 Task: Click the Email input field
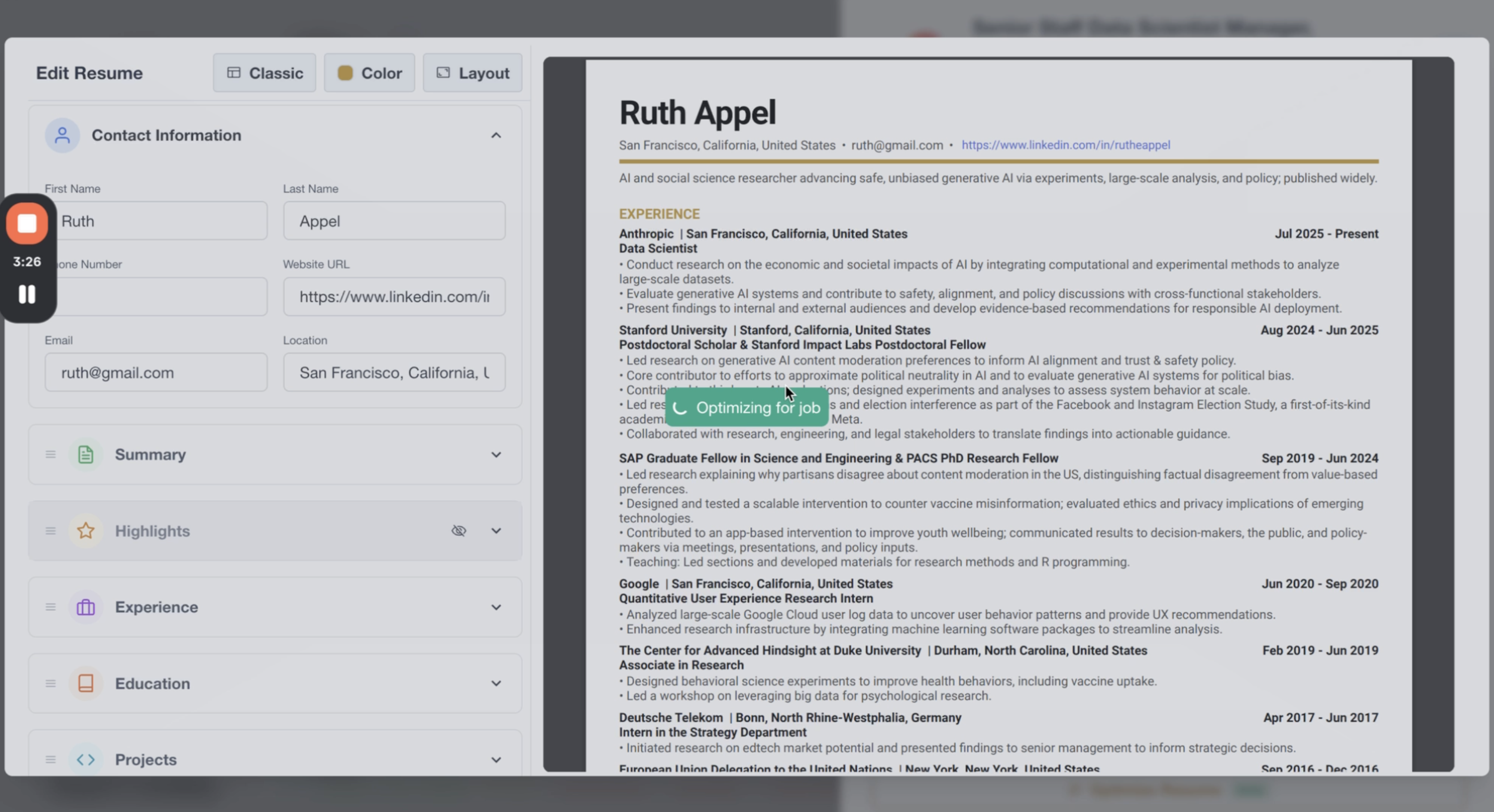[156, 372]
